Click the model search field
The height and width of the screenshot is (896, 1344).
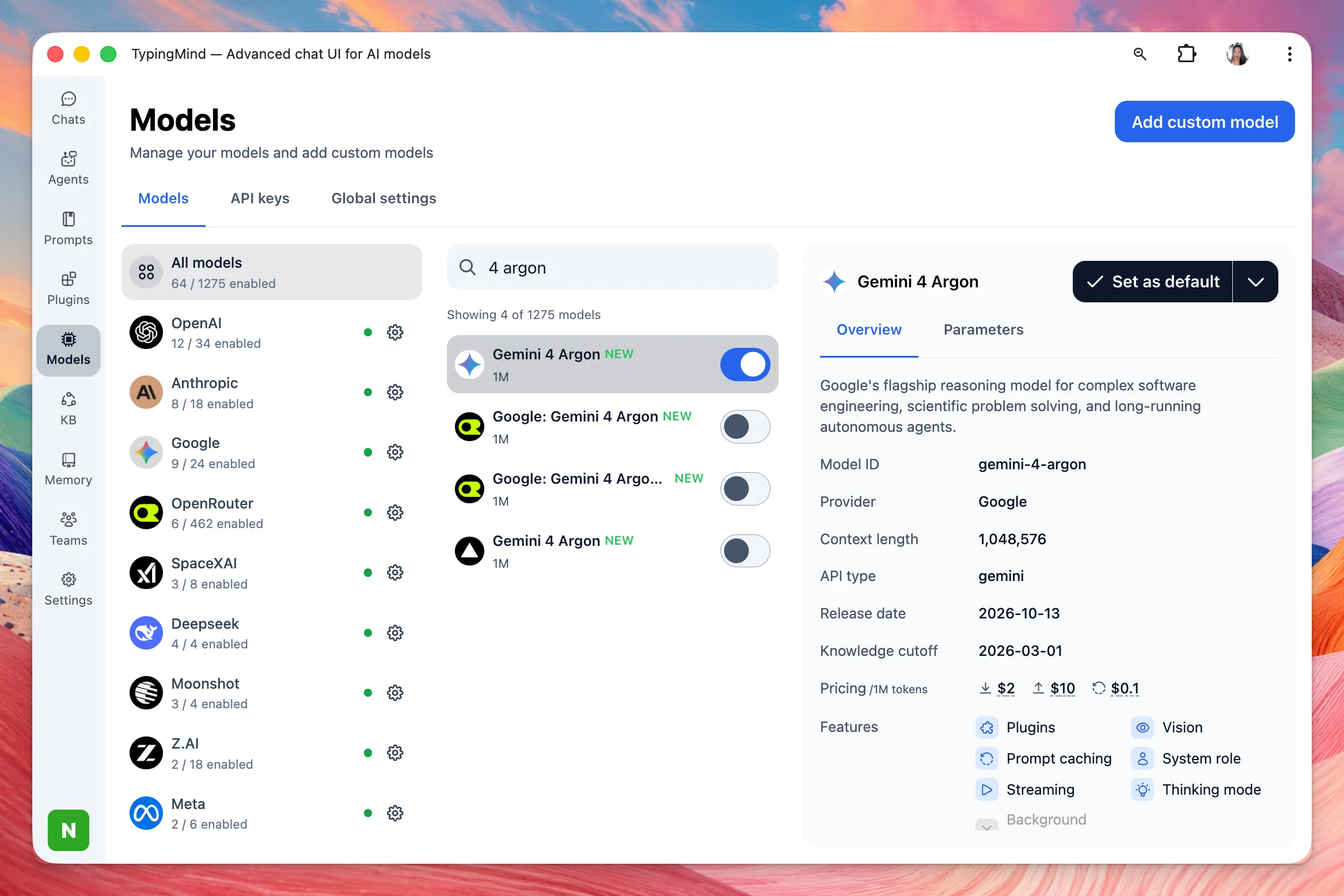pyautogui.click(x=613, y=267)
